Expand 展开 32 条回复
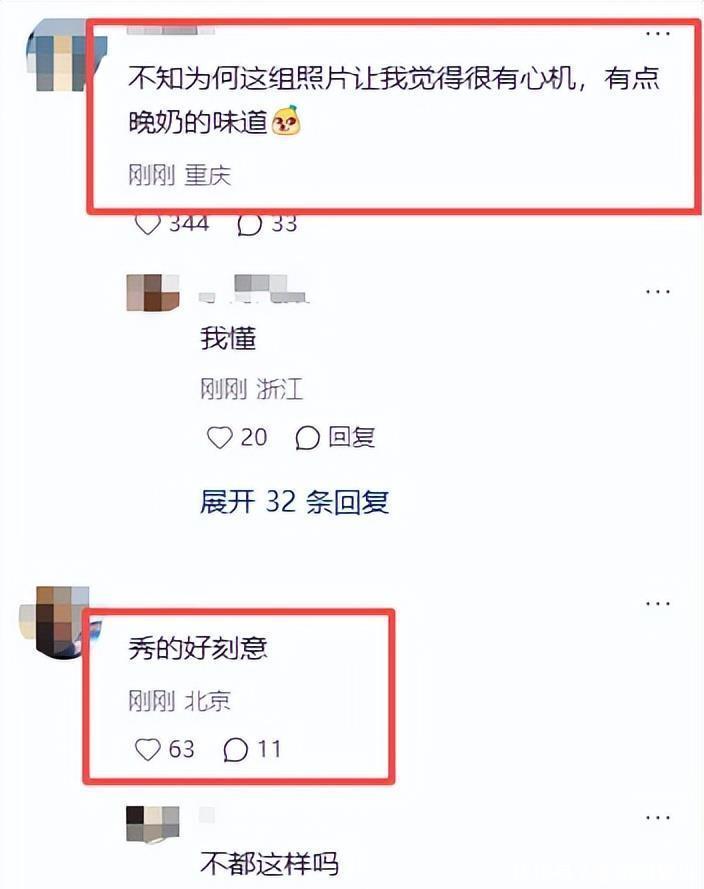The height and width of the screenshot is (889, 704). click(x=295, y=502)
